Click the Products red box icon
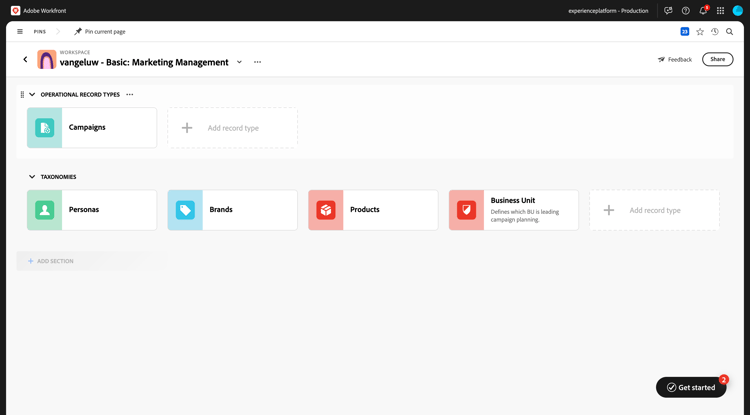 [x=326, y=210]
